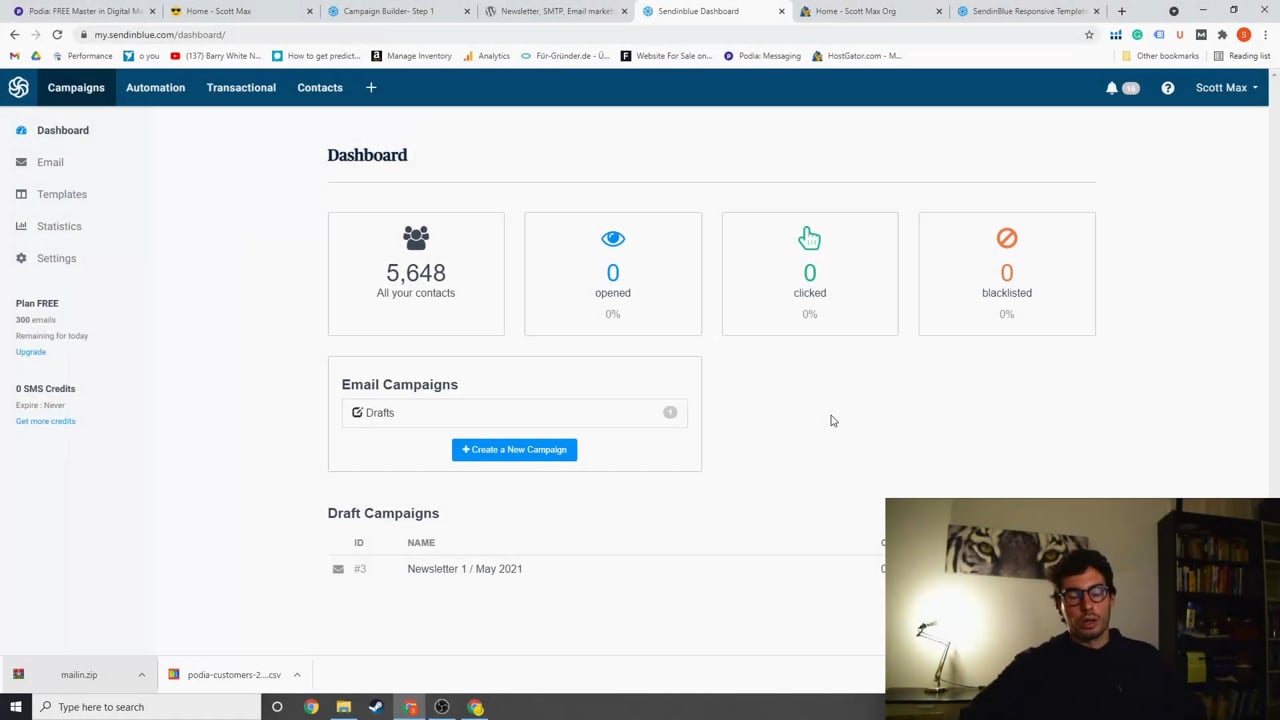Click Create a New Campaign
This screenshot has width=1280, height=720.
click(x=514, y=449)
